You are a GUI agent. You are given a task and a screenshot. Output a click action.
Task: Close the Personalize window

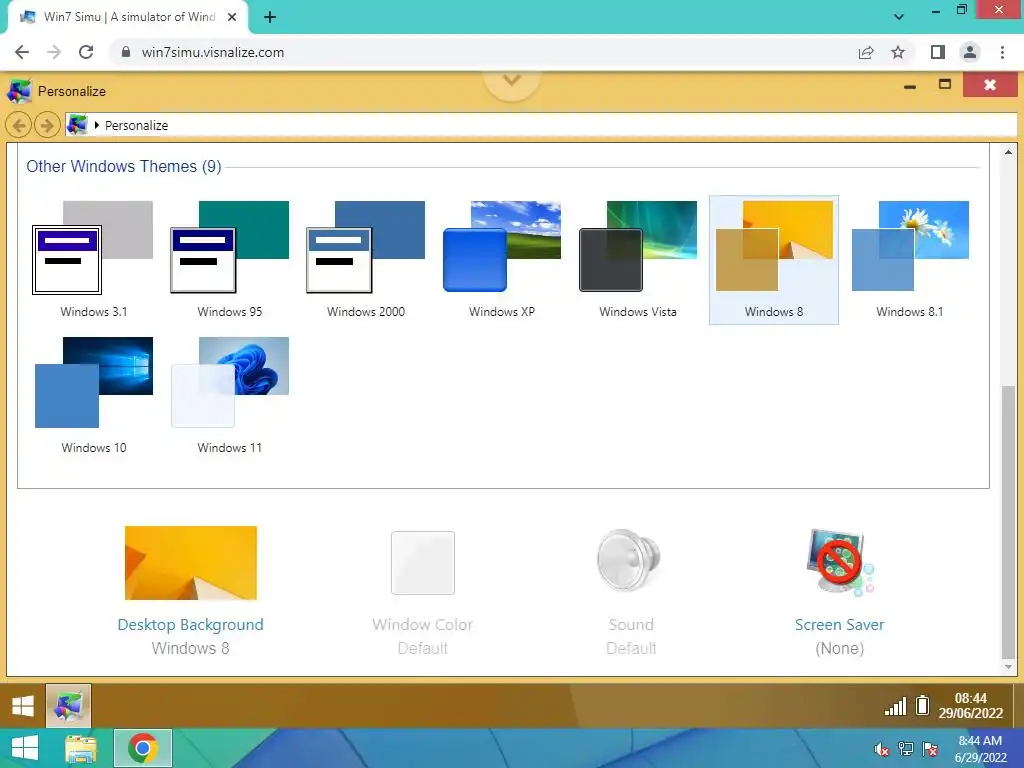click(990, 85)
